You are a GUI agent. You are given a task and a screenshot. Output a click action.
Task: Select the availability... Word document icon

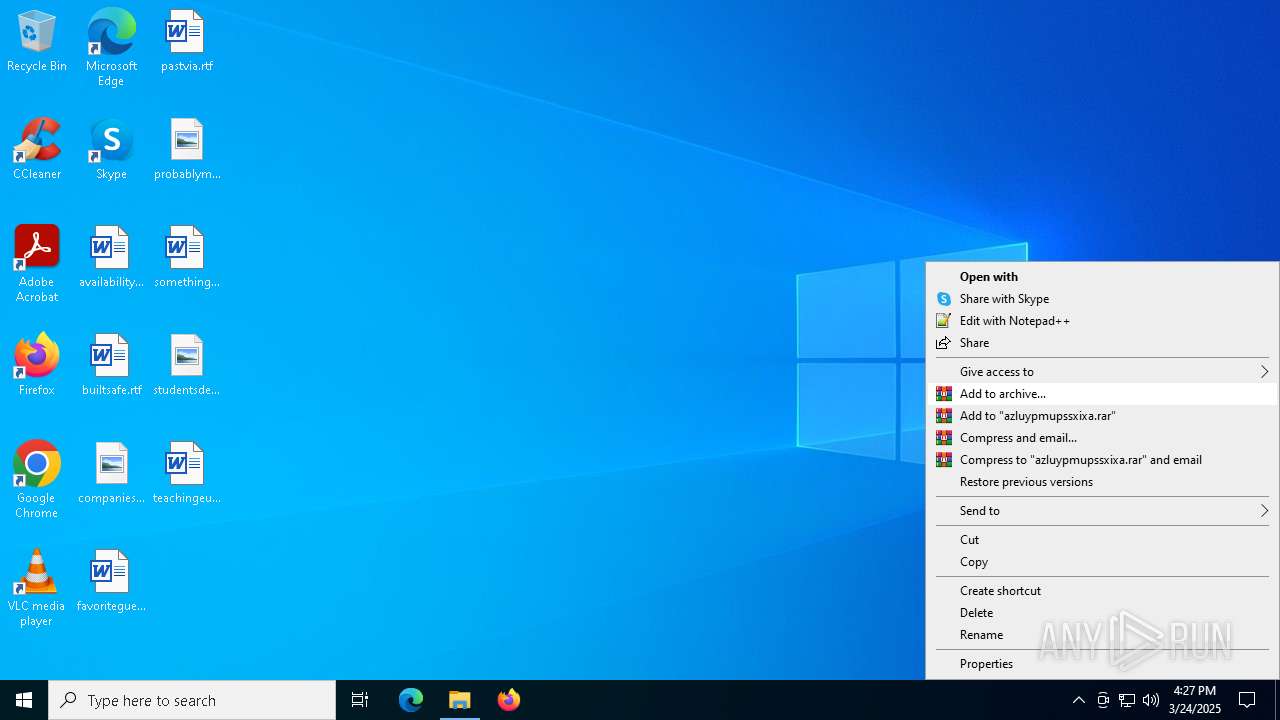pos(111,258)
